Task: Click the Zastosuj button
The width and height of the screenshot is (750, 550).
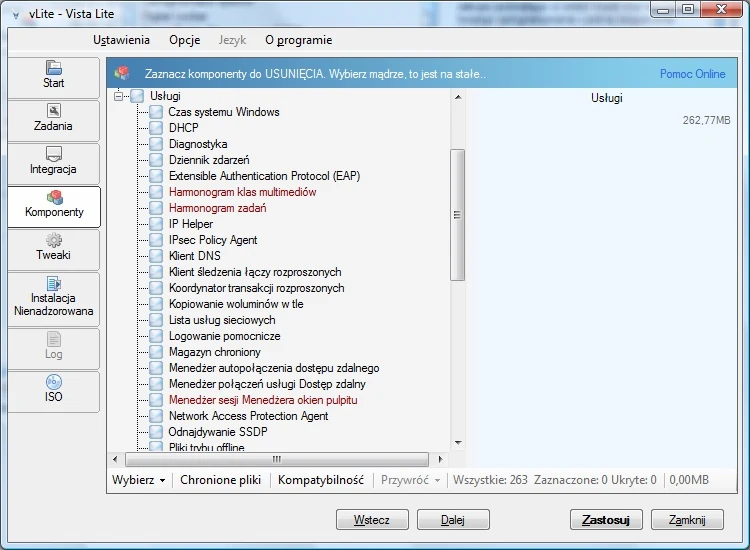Action: (606, 520)
